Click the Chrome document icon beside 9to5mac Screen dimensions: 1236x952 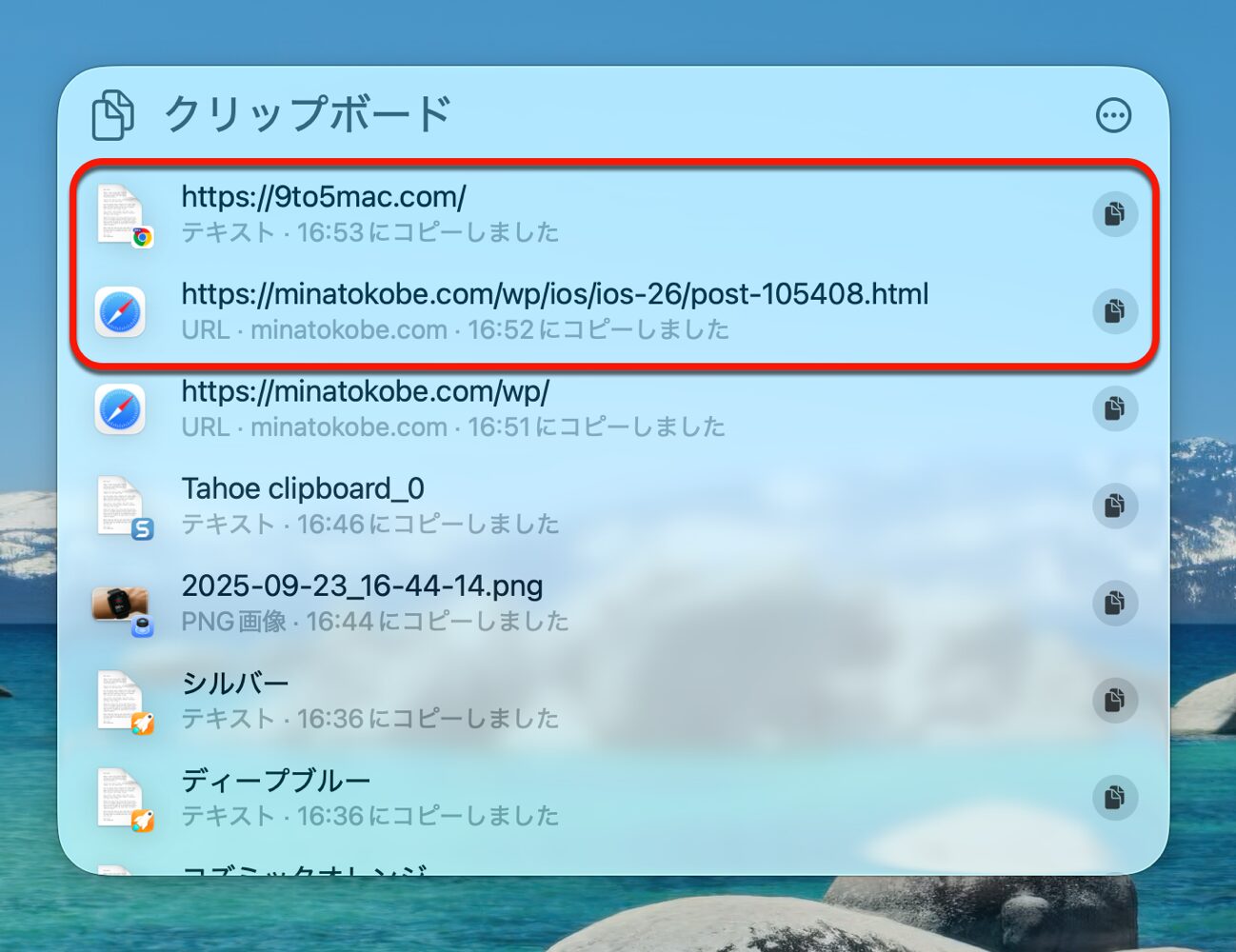tap(122, 214)
